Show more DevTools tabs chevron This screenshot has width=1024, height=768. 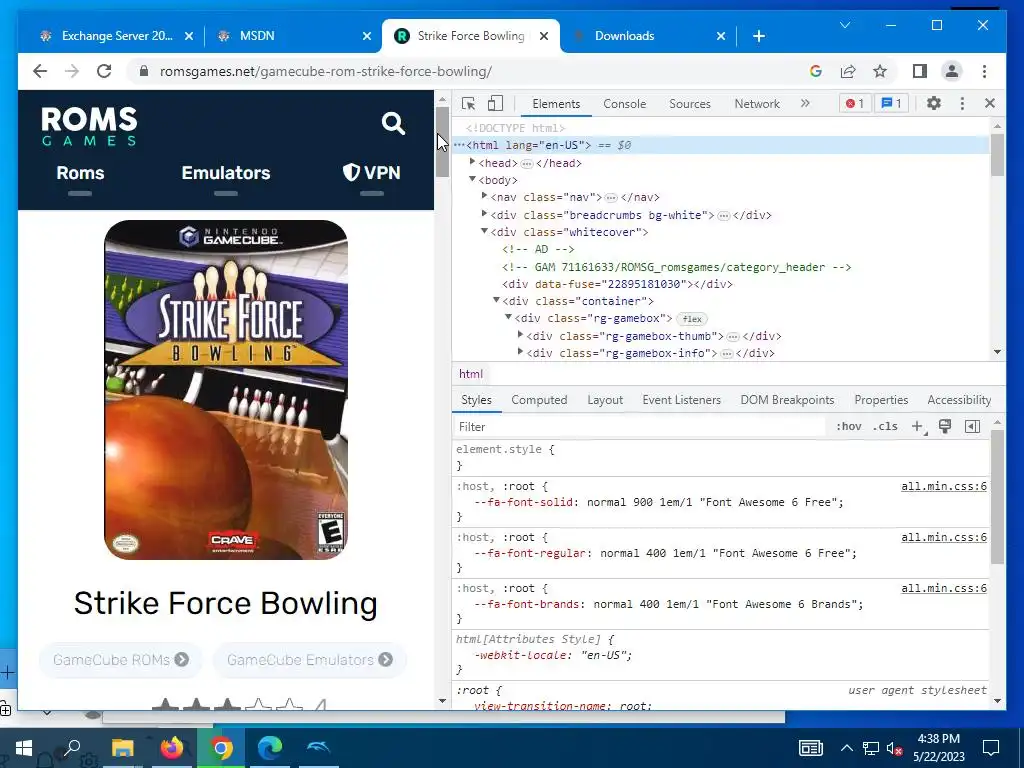[805, 103]
